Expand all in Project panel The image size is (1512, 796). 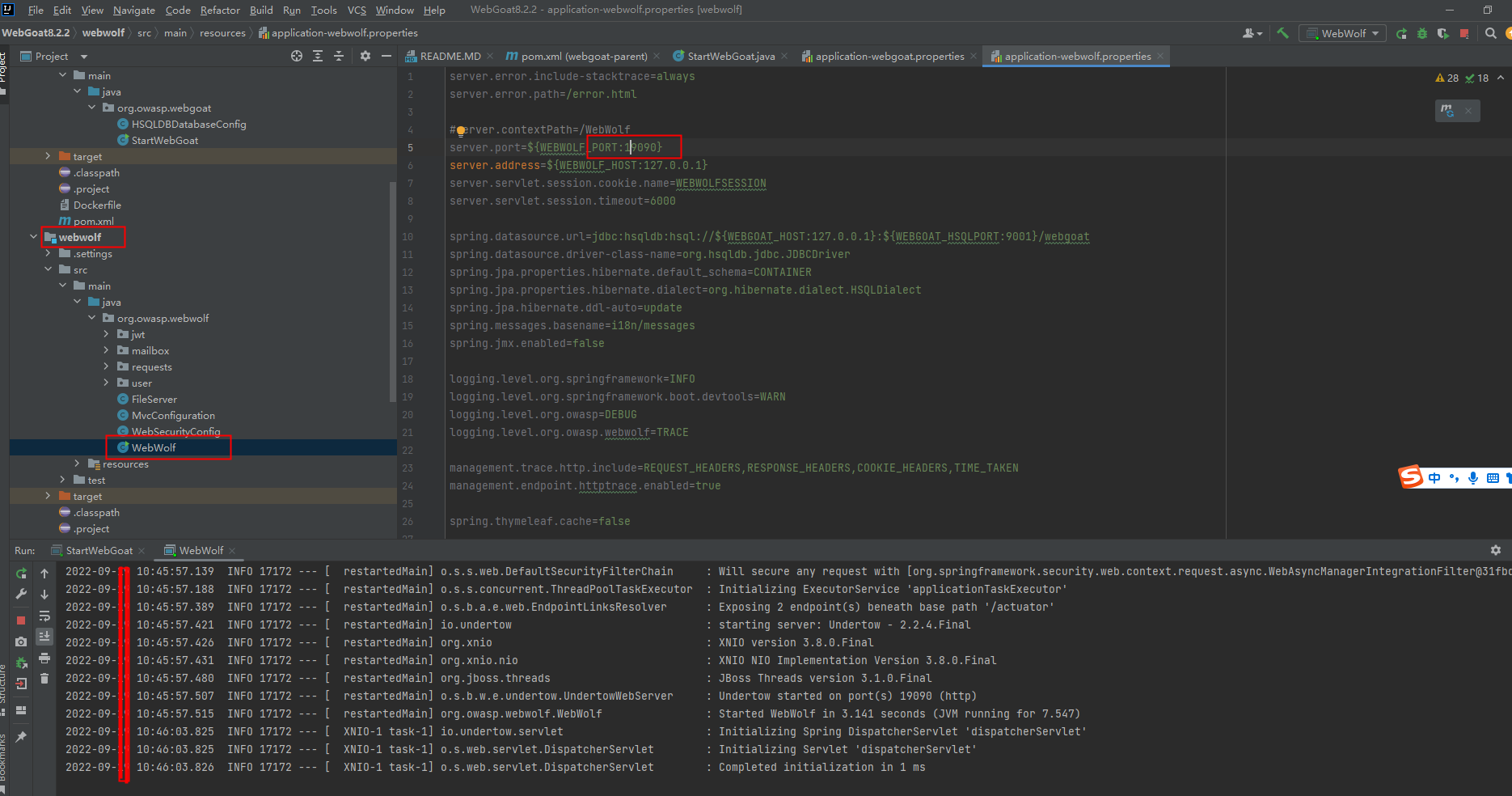tap(318, 56)
